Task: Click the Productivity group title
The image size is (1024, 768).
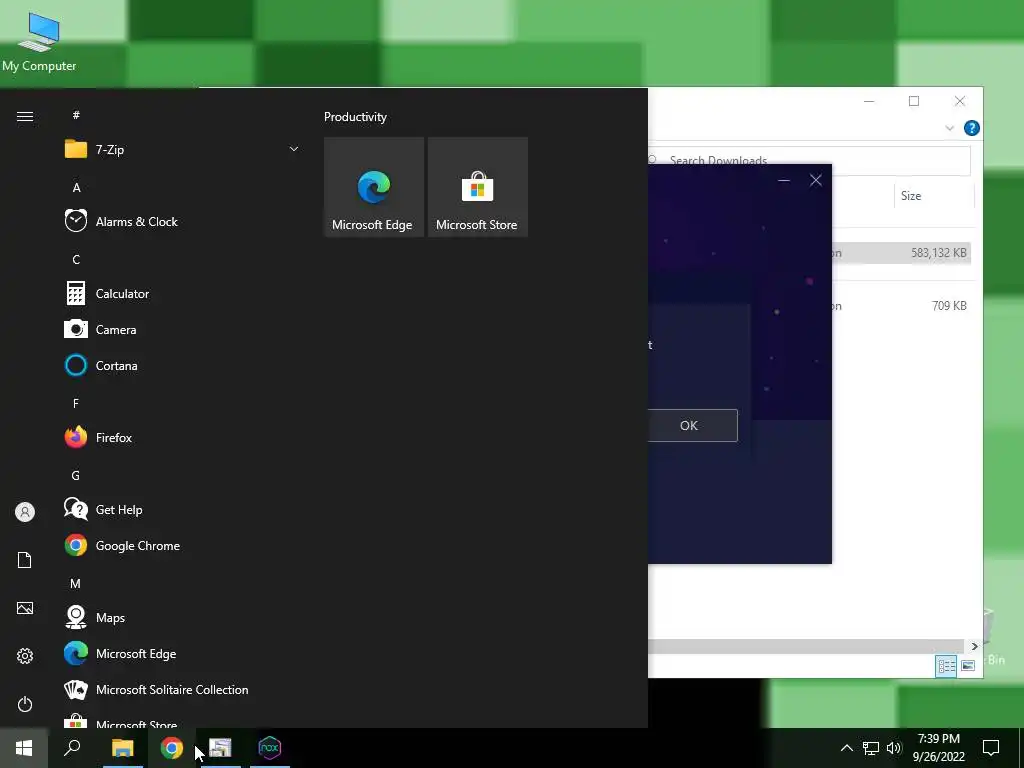Action: click(355, 117)
